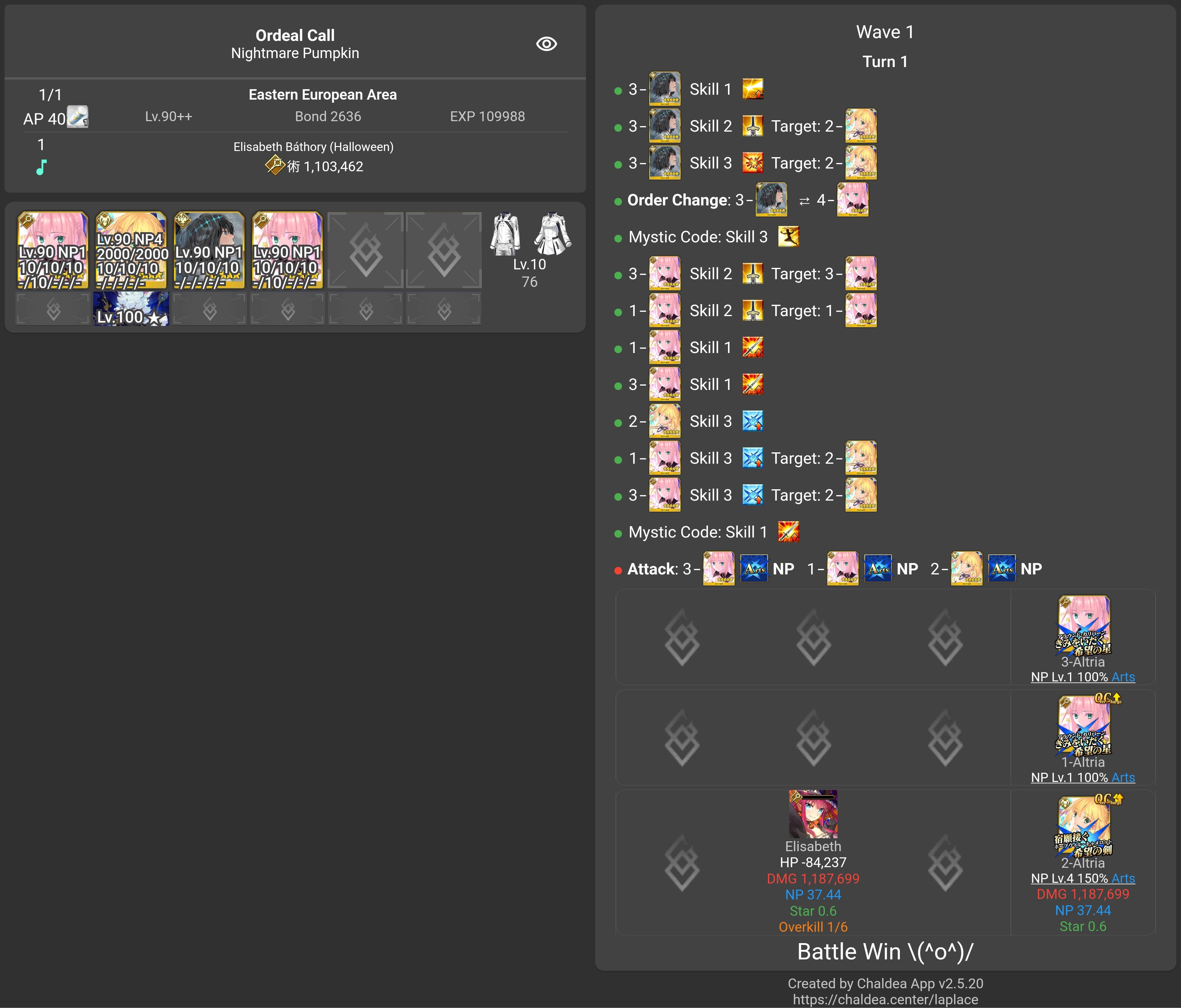Click the Mystic Code Skill 3 icon

click(x=788, y=236)
